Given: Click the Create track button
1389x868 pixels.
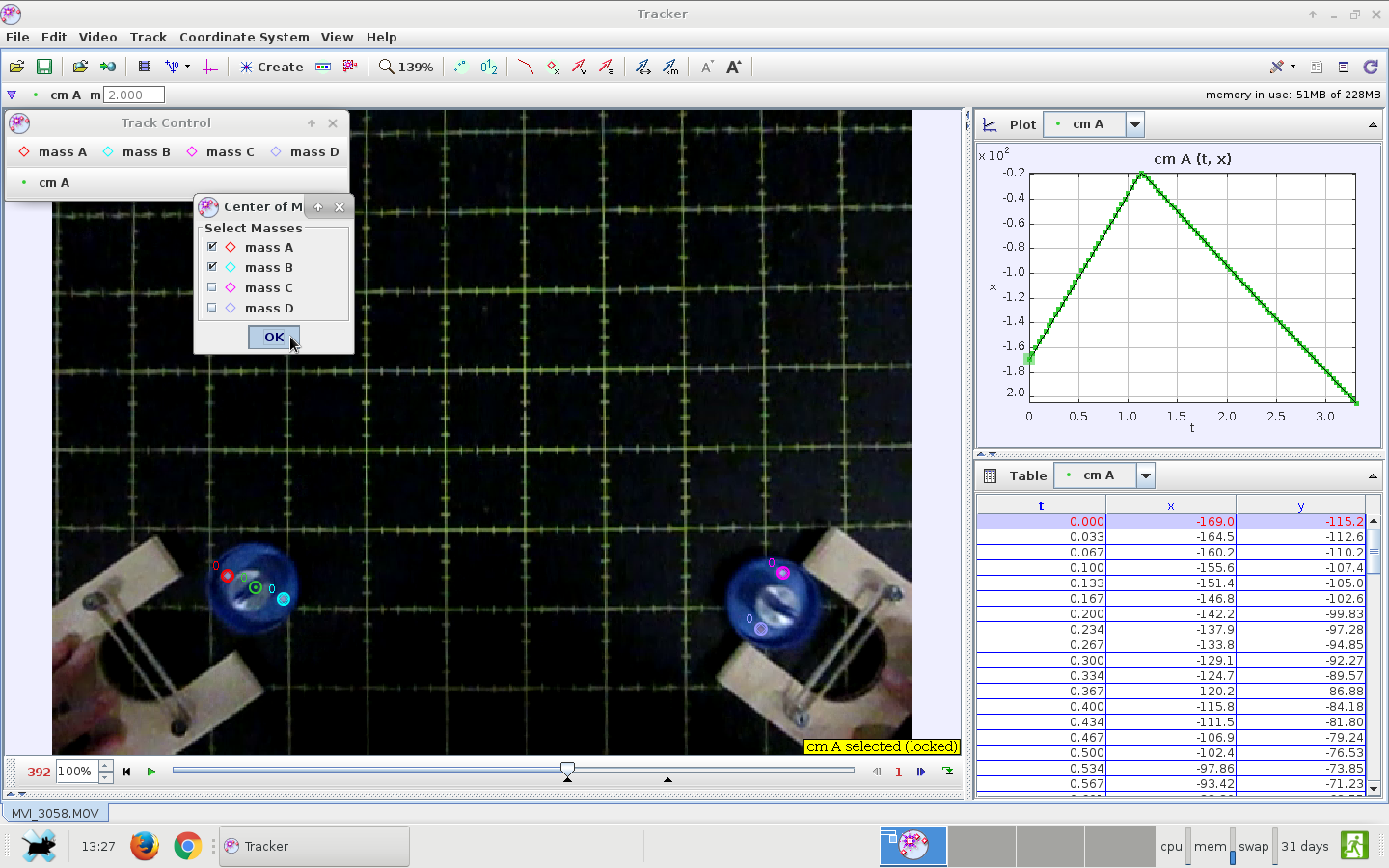Looking at the screenshot, I should (x=271, y=67).
